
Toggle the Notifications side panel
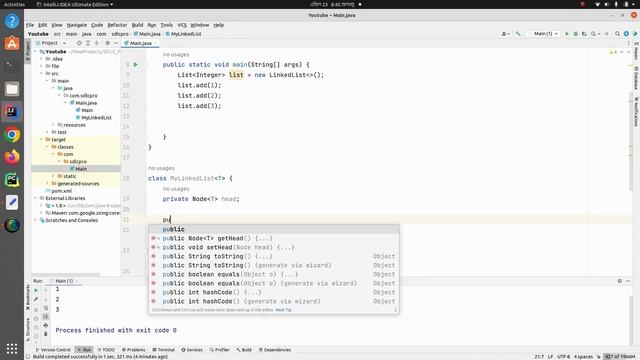point(636,111)
